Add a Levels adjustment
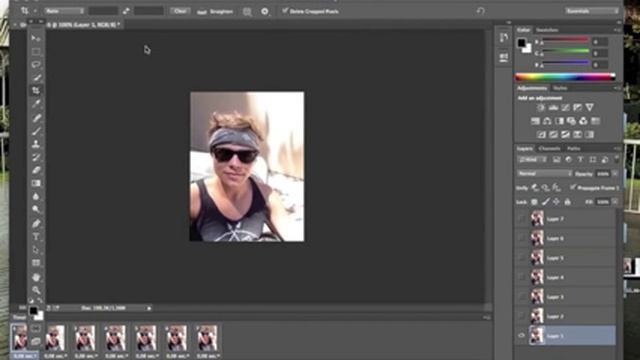Screen dimensions: 640x360 pos(553,108)
